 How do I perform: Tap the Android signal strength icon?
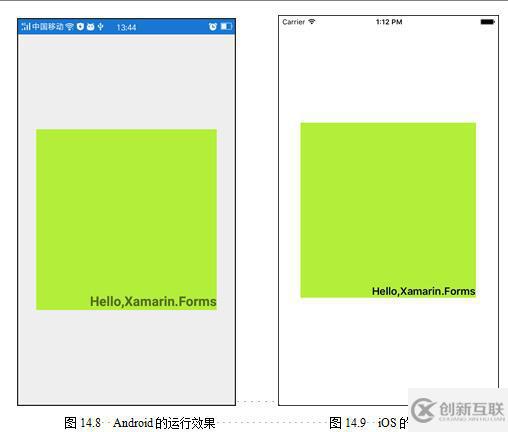[x=26, y=26]
